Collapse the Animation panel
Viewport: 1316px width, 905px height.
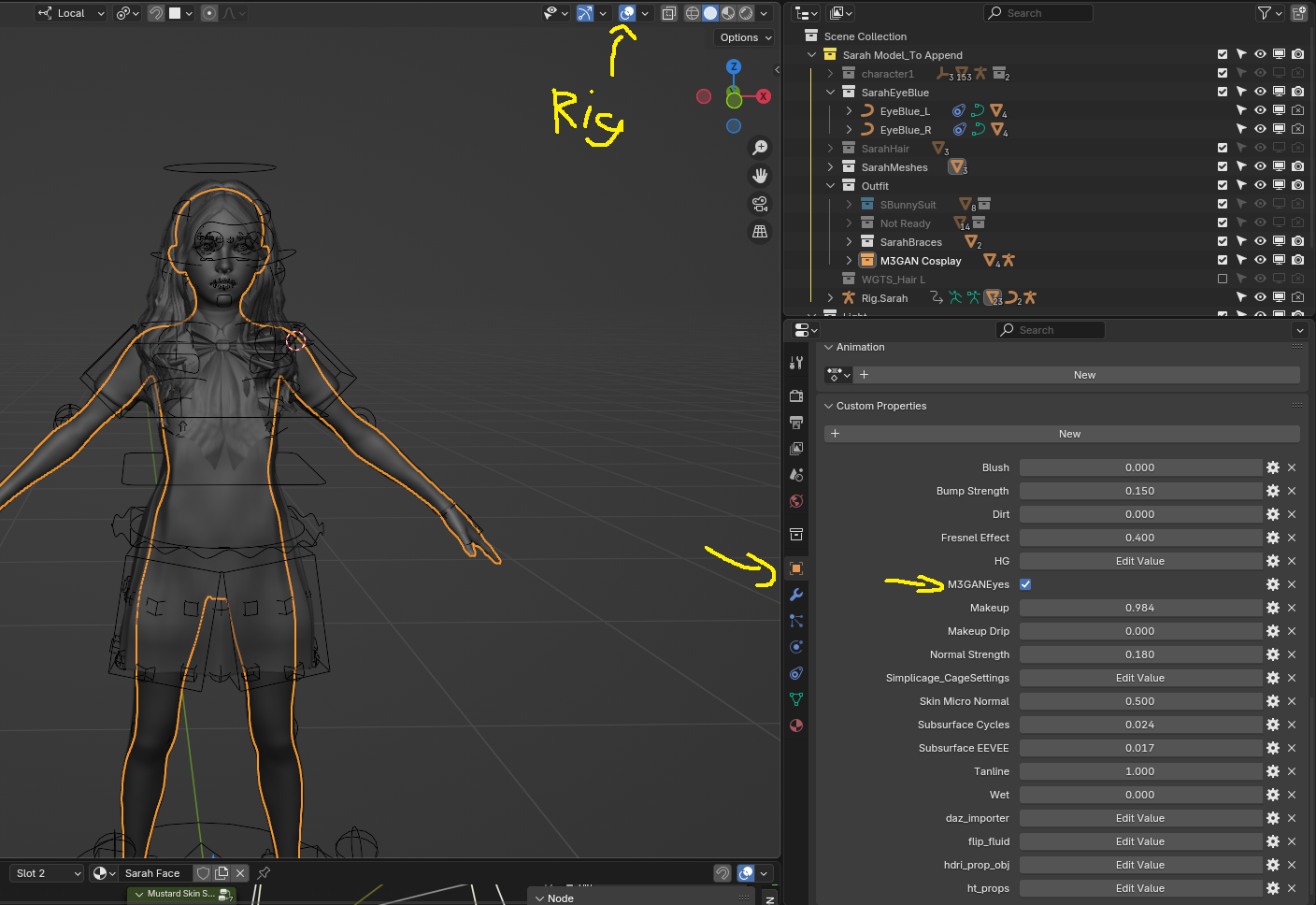click(828, 347)
